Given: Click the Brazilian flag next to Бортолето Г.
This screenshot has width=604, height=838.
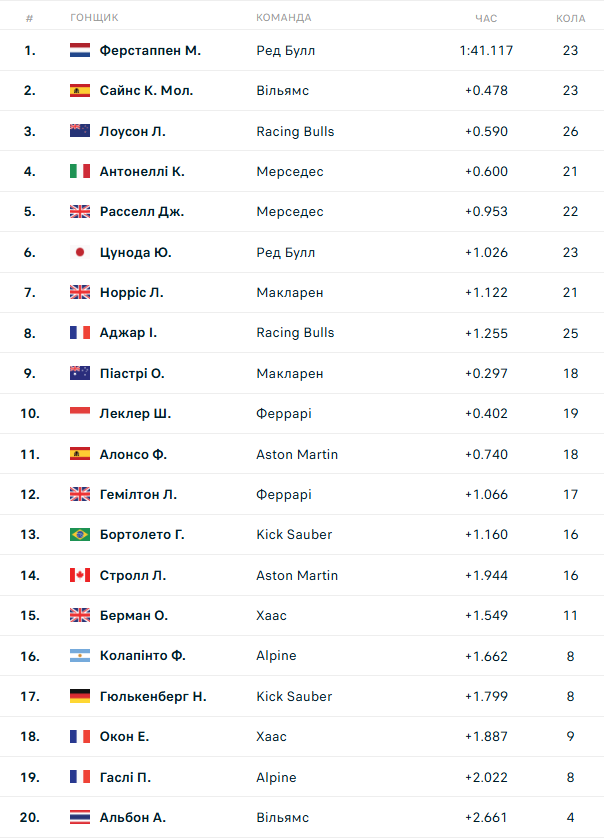Looking at the screenshot, I should (80, 534).
